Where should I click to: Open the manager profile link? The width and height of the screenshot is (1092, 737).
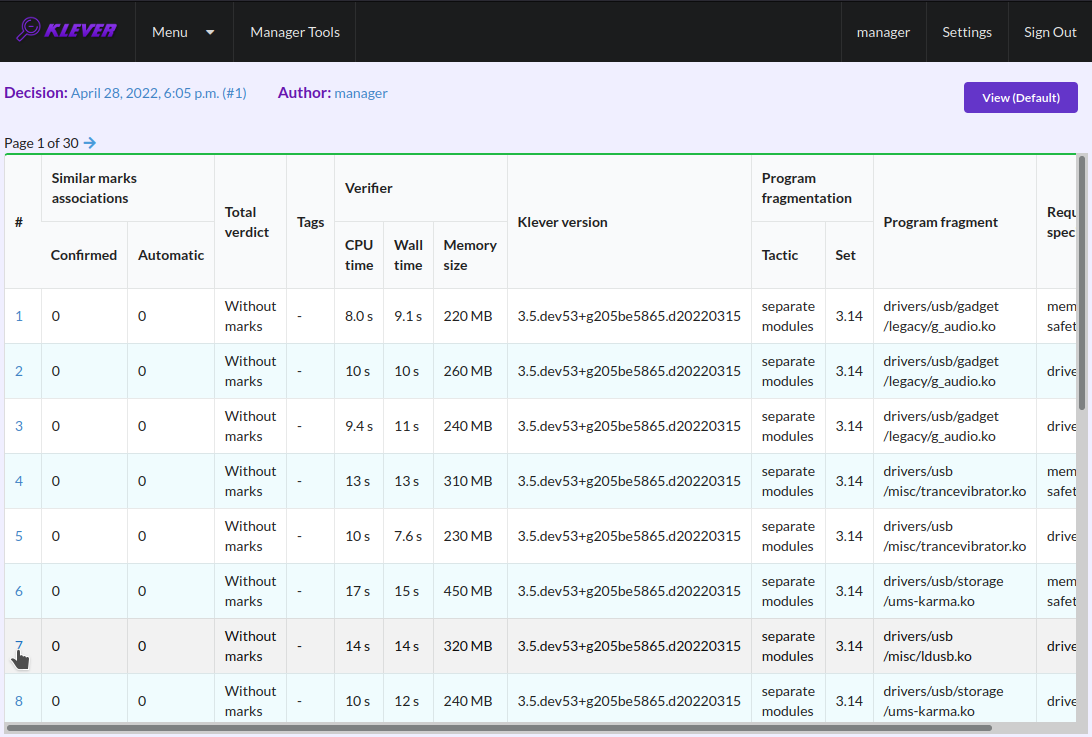pos(883,32)
